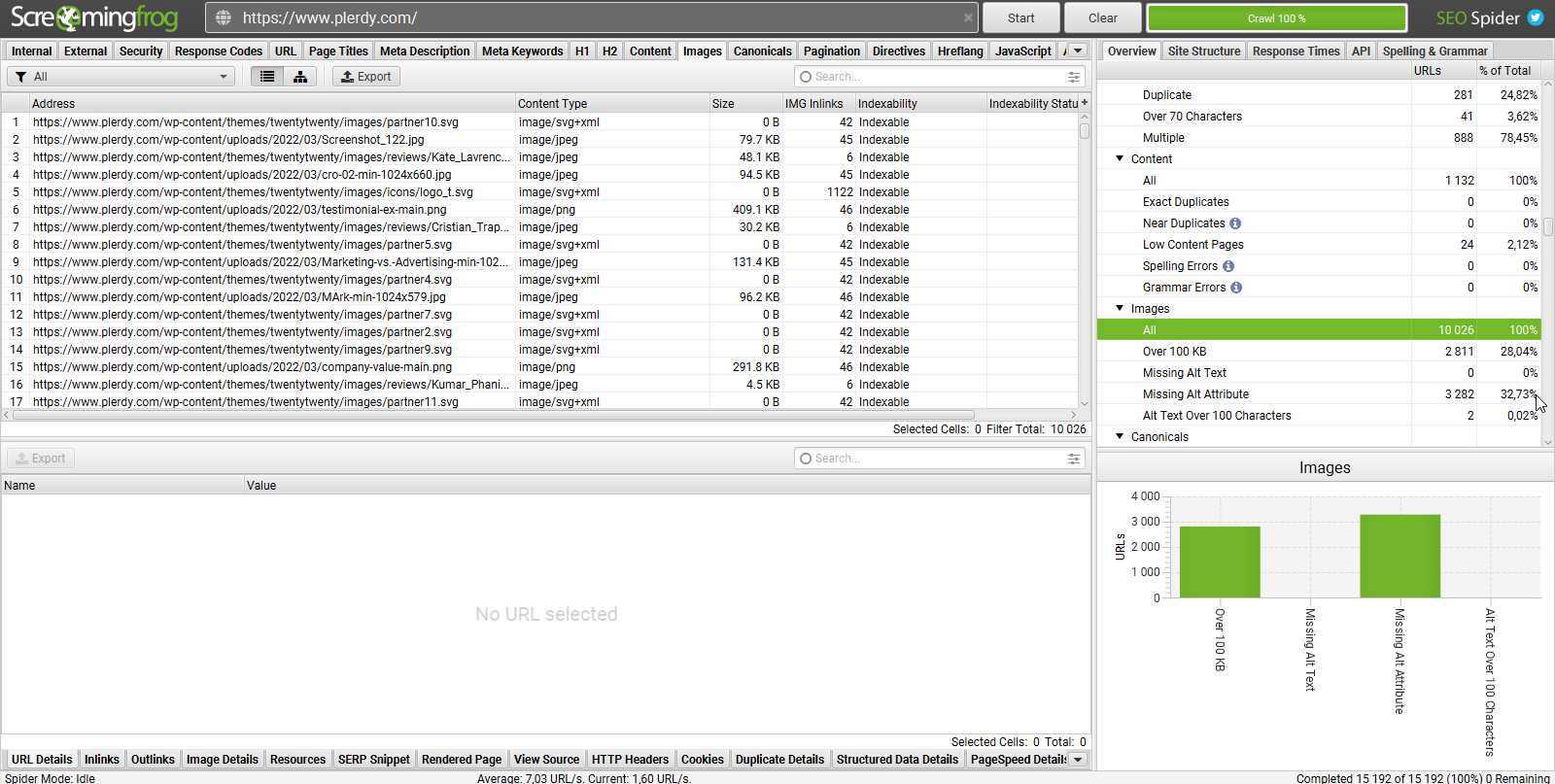Screen dimensions: 1555x784
Task: Collapse the Images tree section
Action: pyautogui.click(x=1120, y=308)
